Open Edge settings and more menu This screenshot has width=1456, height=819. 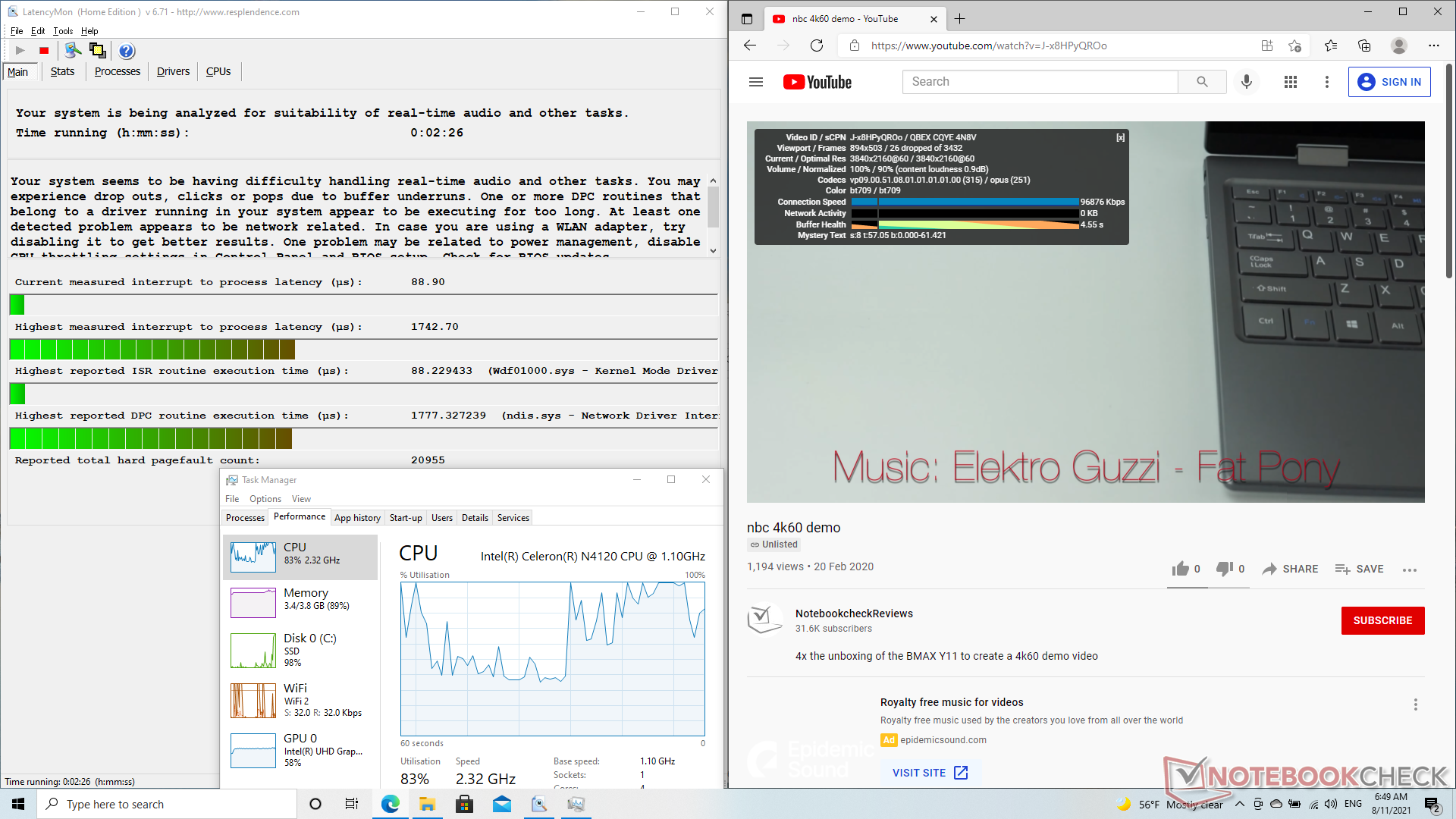coord(1434,45)
